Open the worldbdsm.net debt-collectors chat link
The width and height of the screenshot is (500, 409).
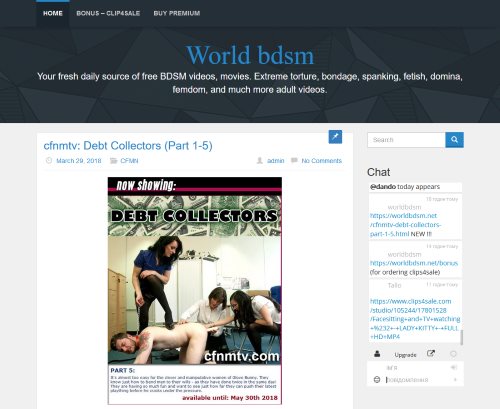405,225
